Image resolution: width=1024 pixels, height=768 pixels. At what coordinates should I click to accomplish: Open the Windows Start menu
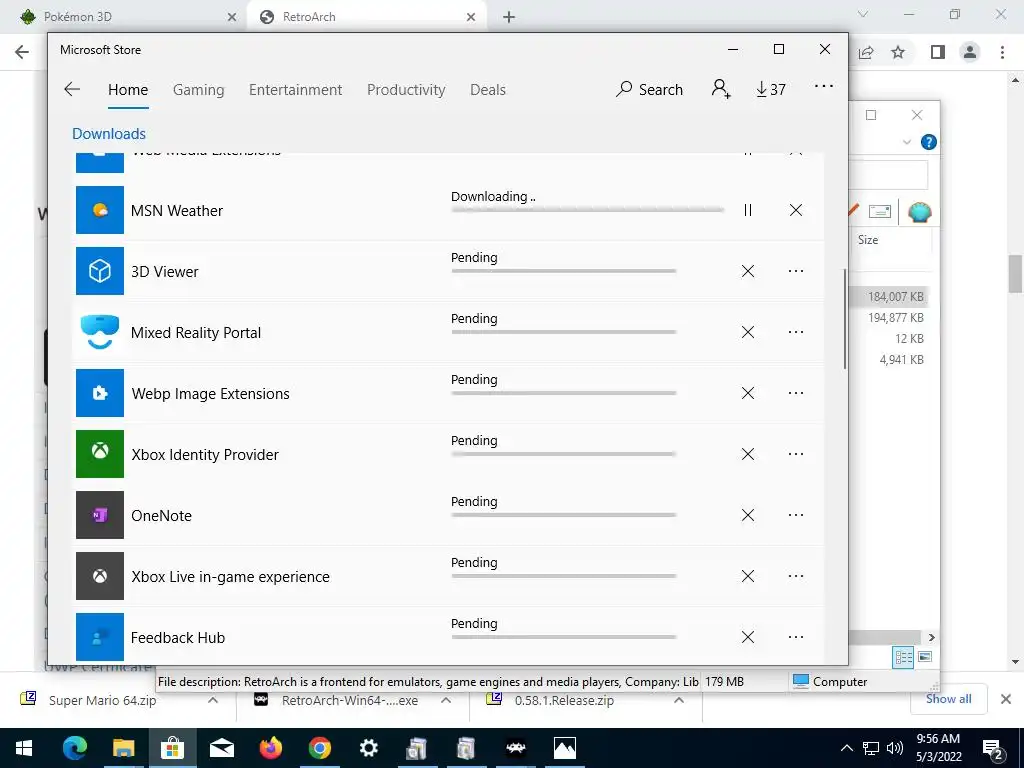24,748
